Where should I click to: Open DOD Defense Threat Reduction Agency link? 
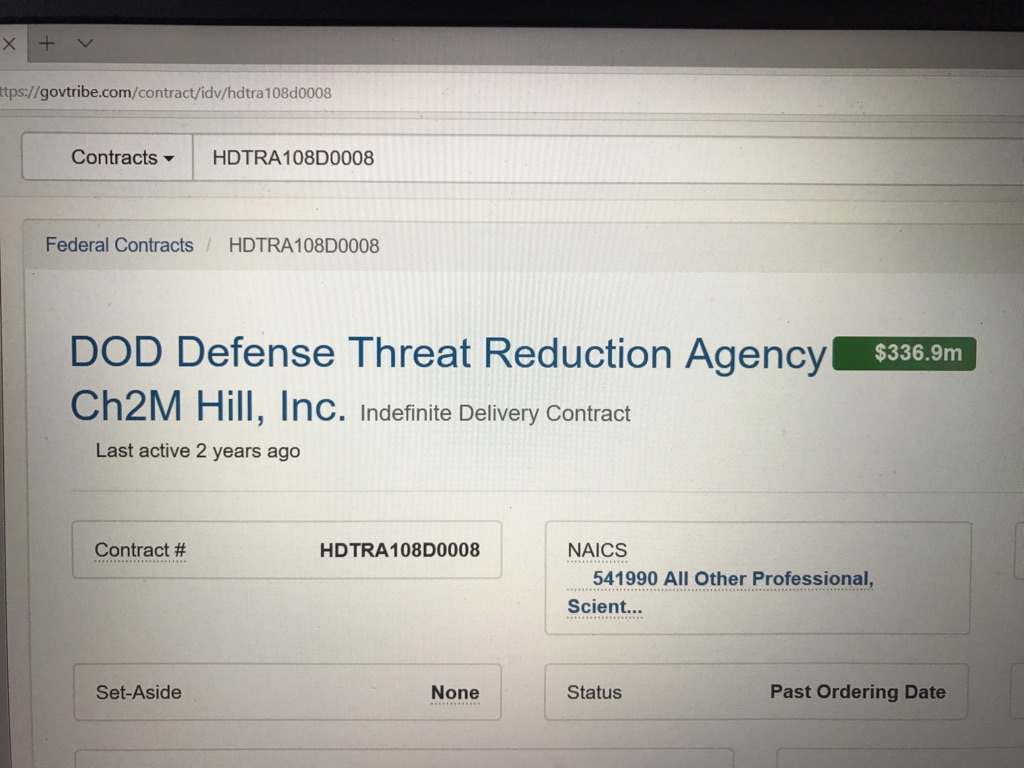tap(448, 354)
